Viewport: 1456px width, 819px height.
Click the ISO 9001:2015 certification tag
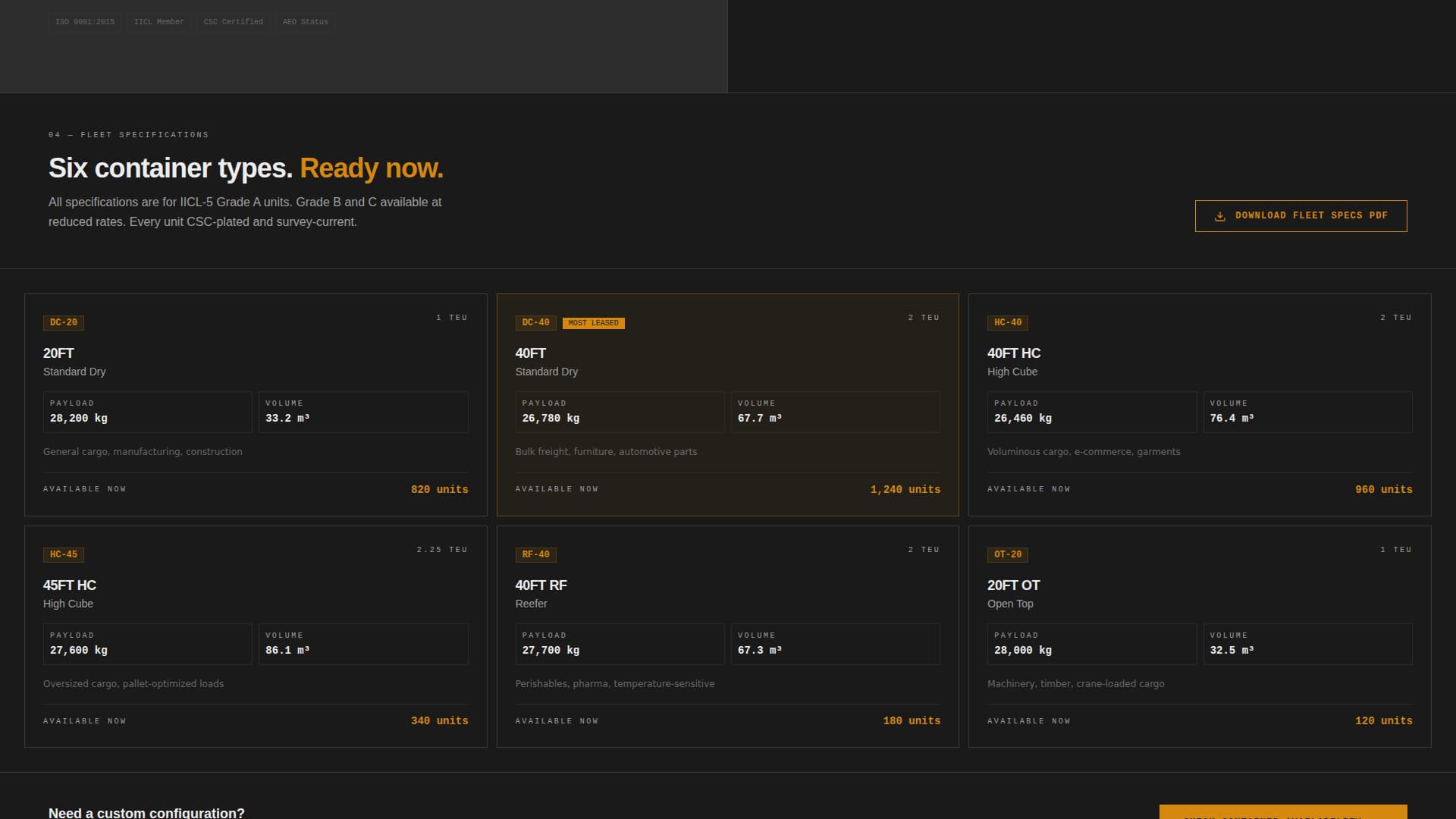[x=85, y=22]
